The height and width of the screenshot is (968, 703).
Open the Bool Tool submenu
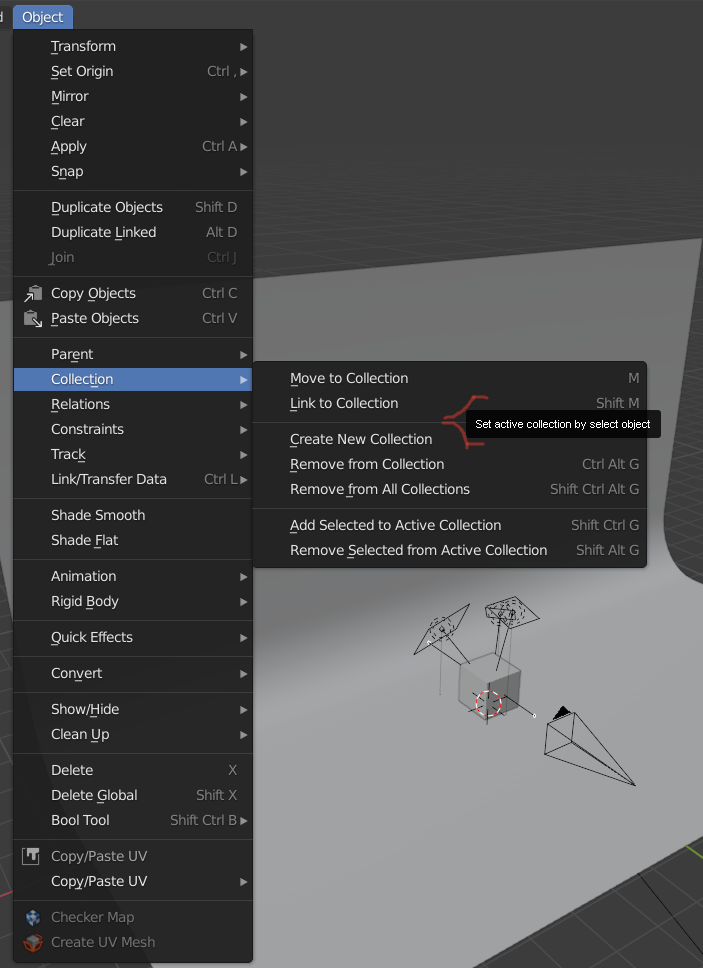(x=133, y=820)
